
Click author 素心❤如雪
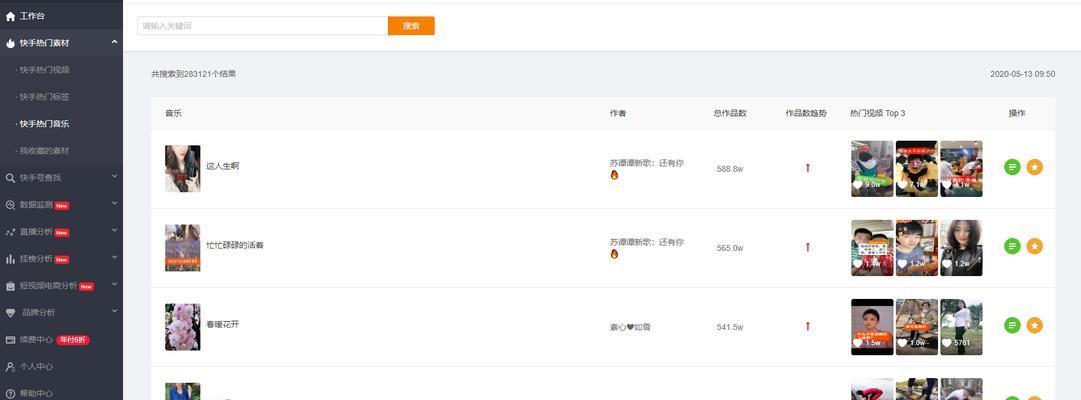630,327
